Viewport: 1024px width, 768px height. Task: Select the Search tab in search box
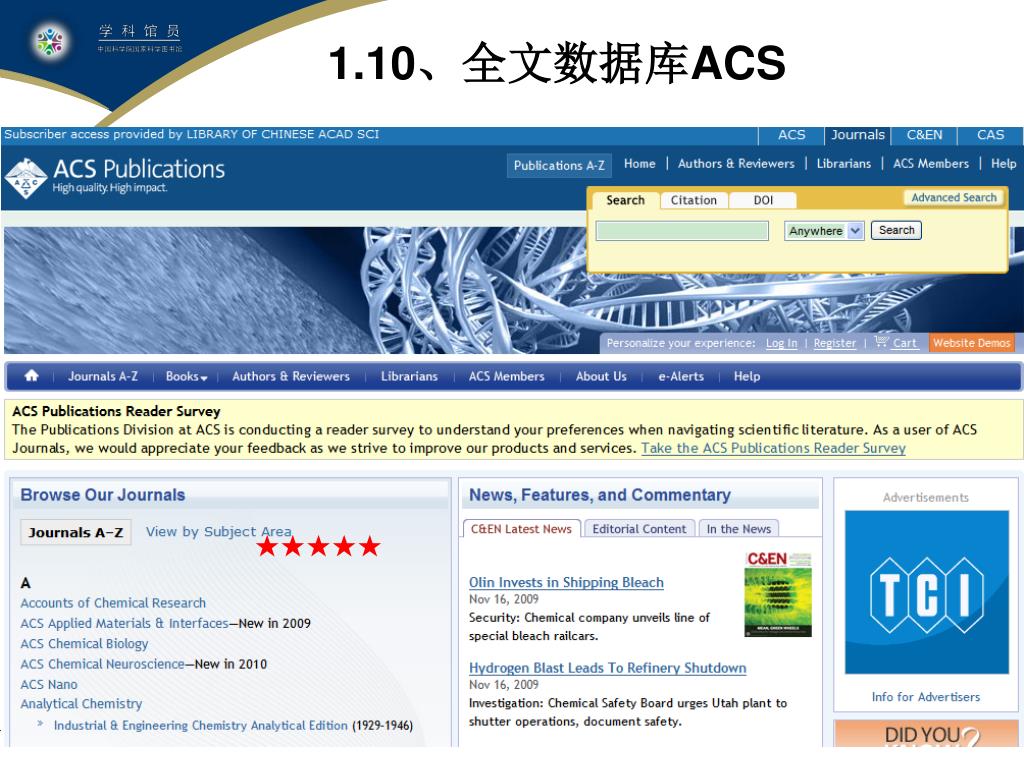625,200
